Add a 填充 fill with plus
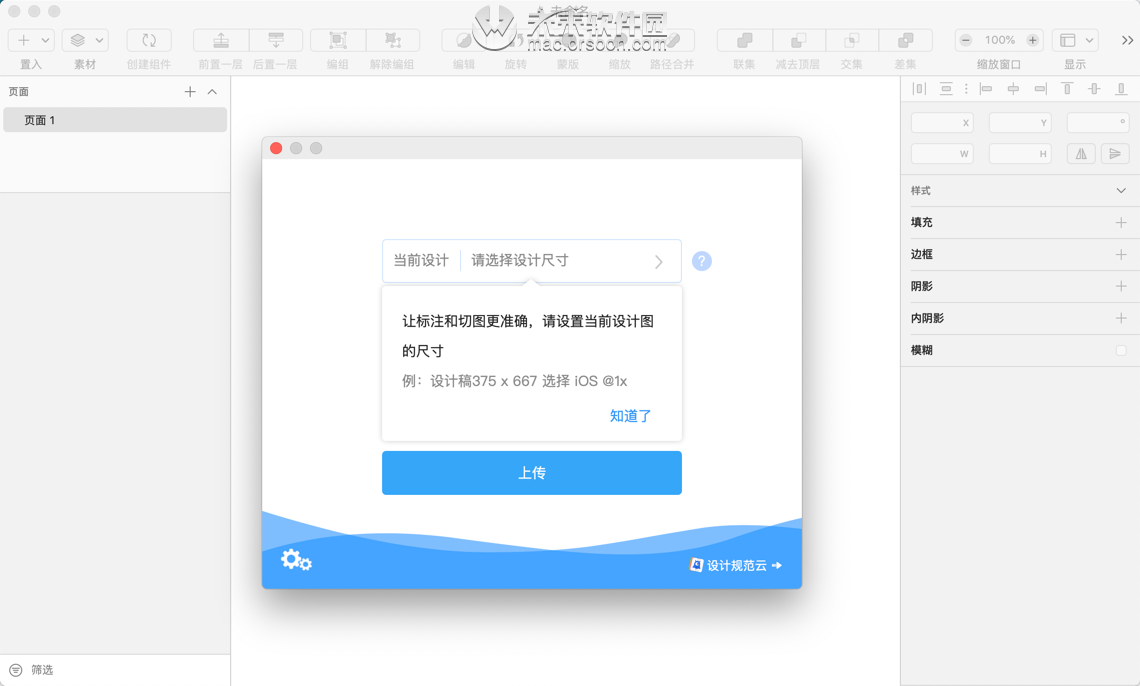Screen dimensions: 1140x686 1121,222
